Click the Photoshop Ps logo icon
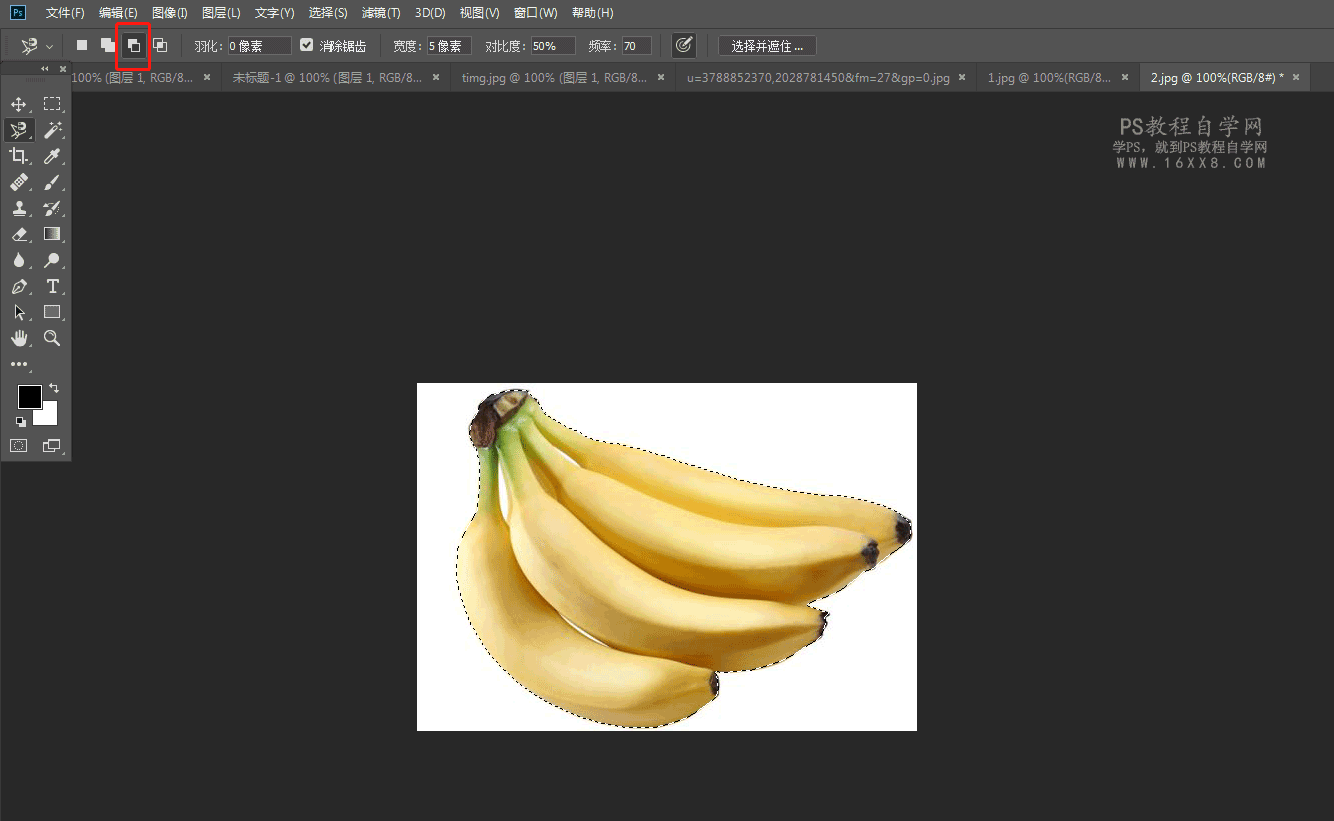The image size is (1334, 821). tap(18, 13)
